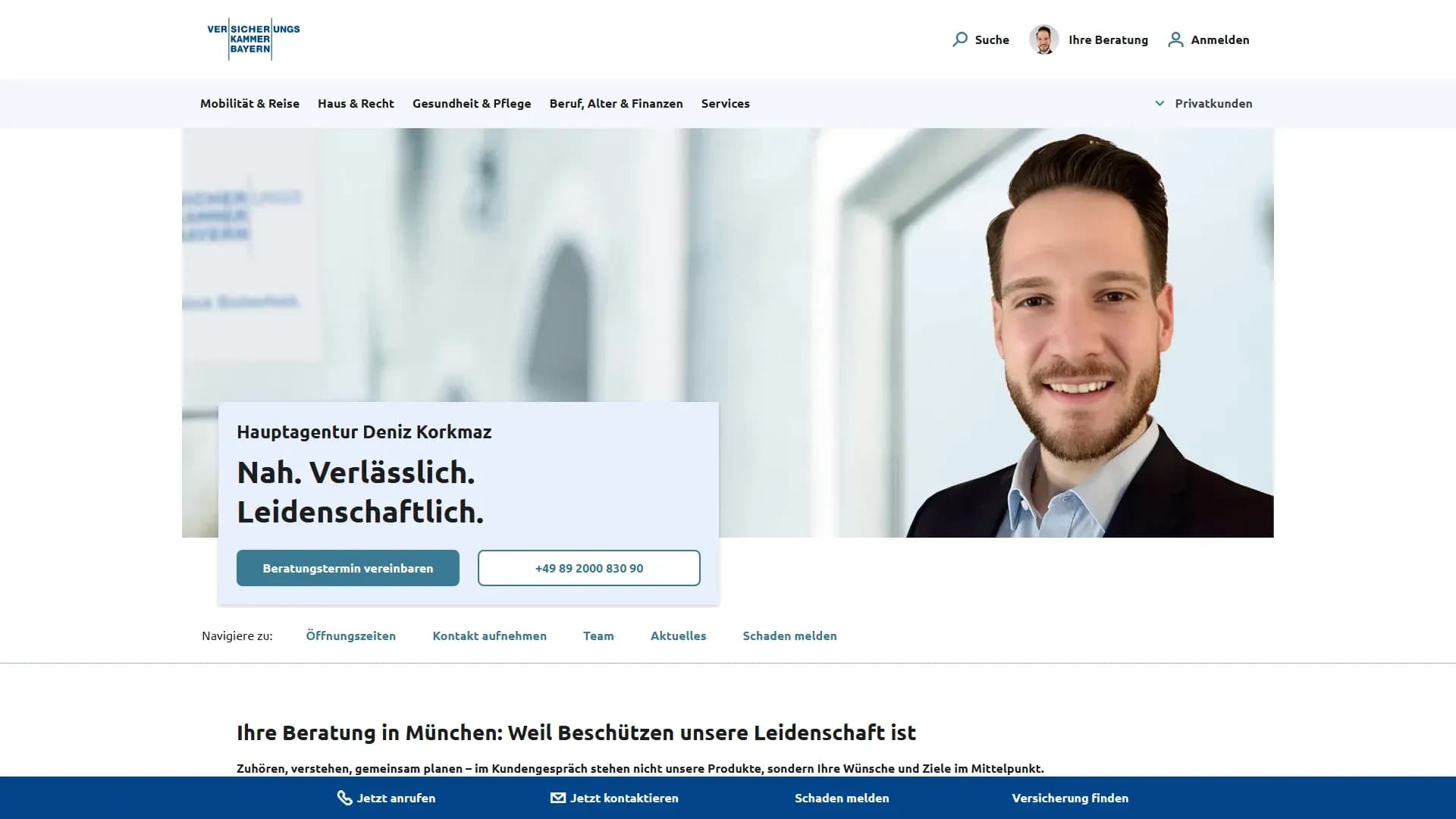
Task: Open the Services menu
Action: click(x=725, y=103)
